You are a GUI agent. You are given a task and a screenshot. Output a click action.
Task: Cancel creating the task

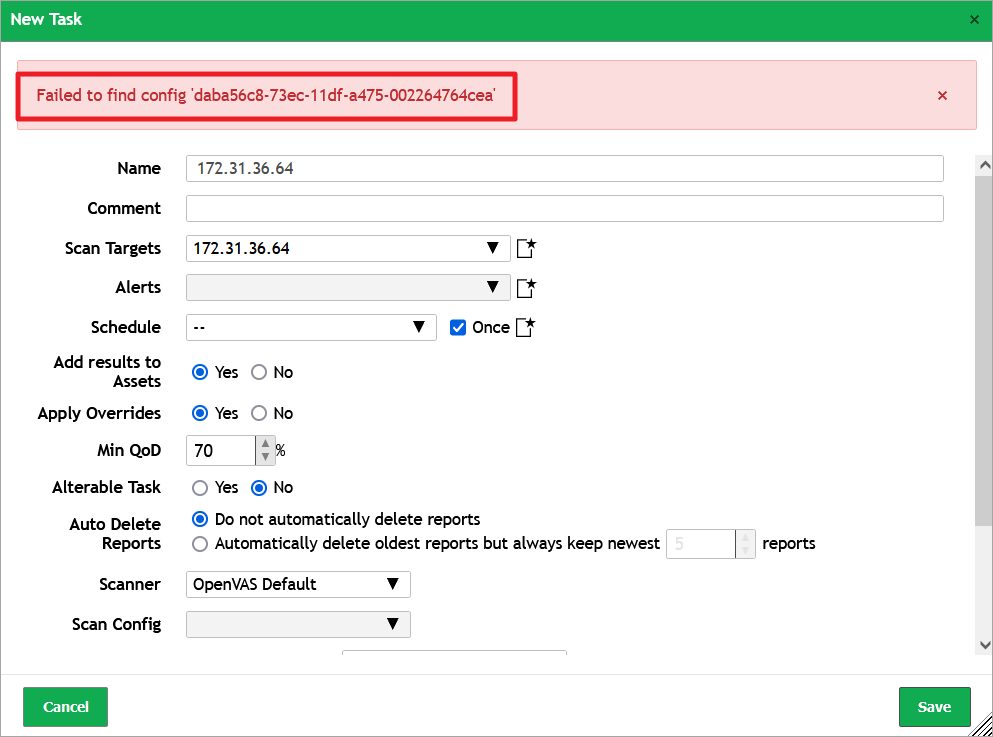pos(64,706)
